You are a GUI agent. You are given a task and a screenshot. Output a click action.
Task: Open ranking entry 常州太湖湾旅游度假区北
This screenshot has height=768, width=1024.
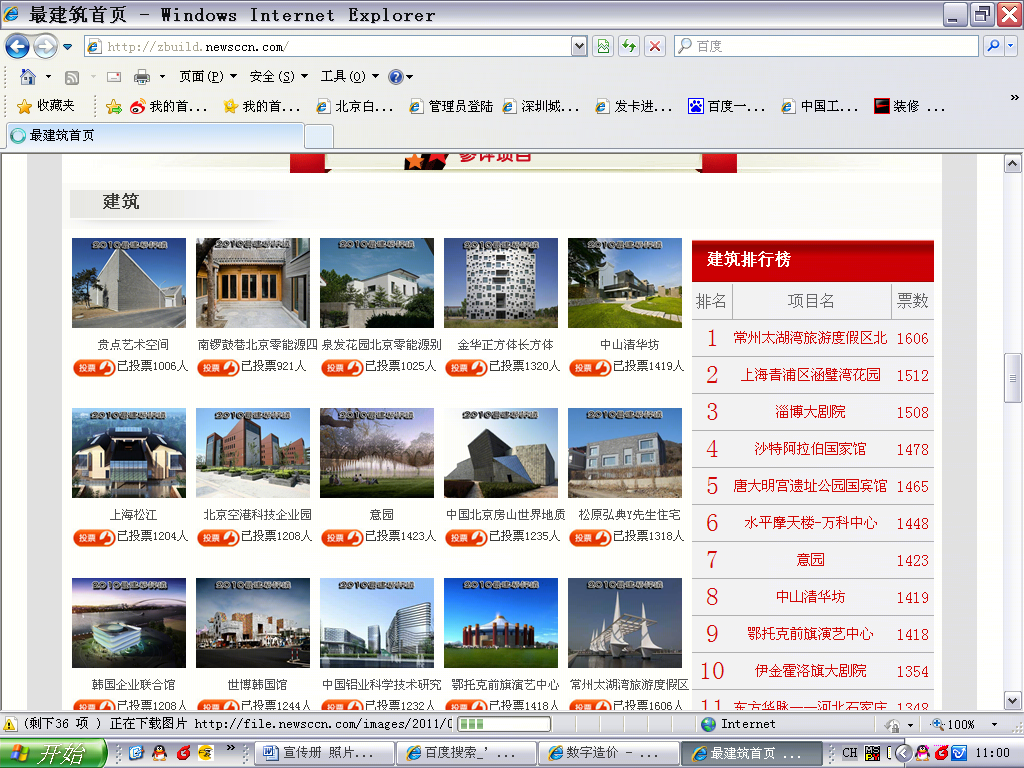810,338
